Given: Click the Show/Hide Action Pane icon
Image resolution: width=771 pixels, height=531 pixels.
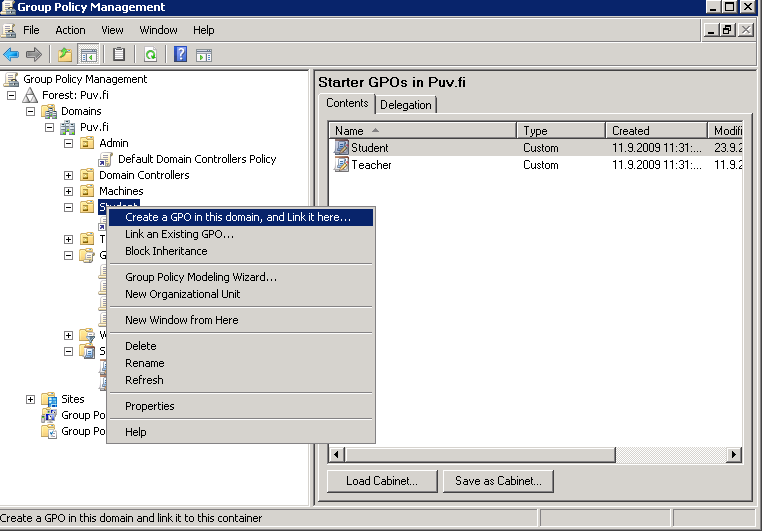Looking at the screenshot, I should [204, 55].
